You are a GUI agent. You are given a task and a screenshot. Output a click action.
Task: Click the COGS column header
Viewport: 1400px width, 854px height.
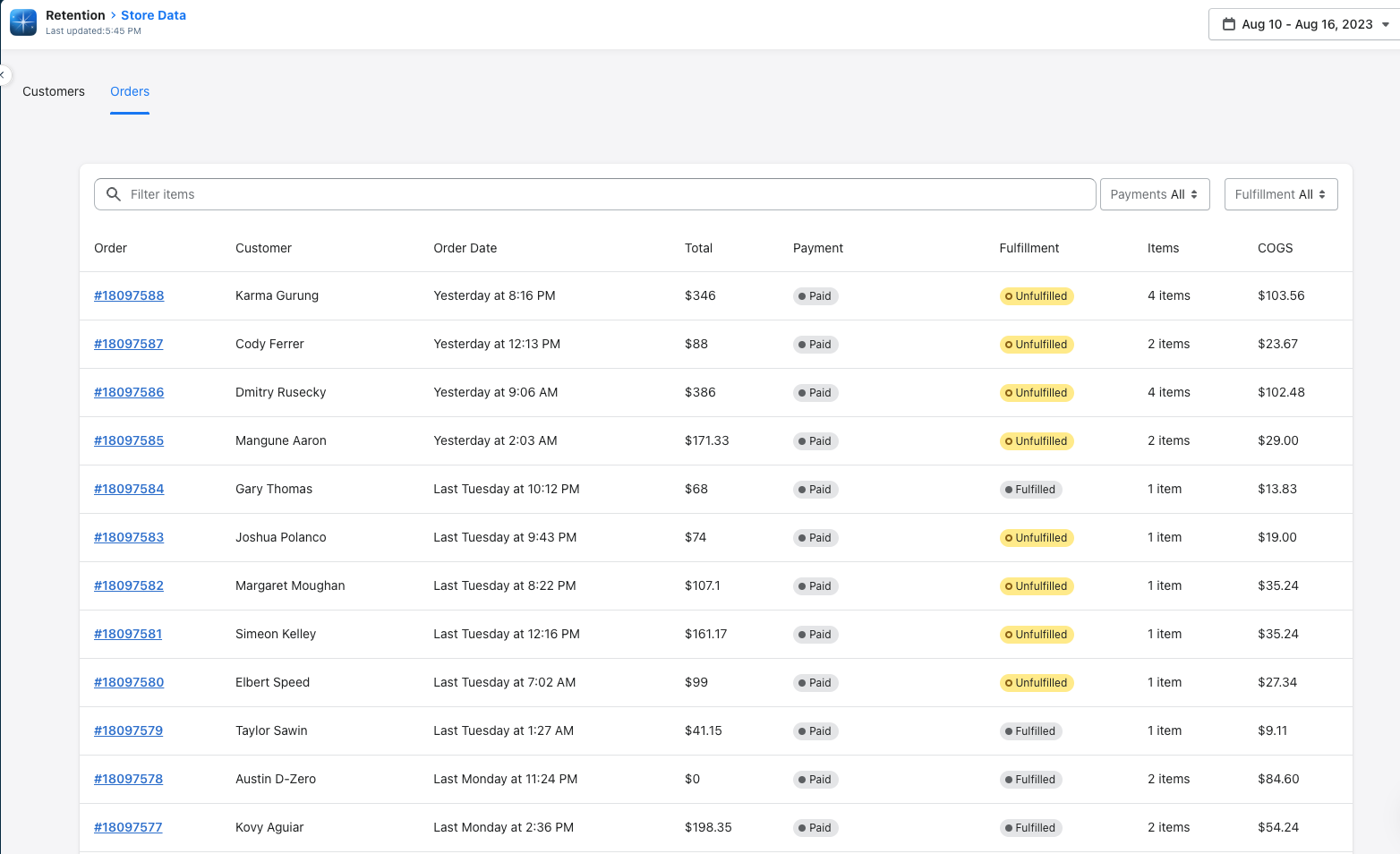tap(1275, 248)
